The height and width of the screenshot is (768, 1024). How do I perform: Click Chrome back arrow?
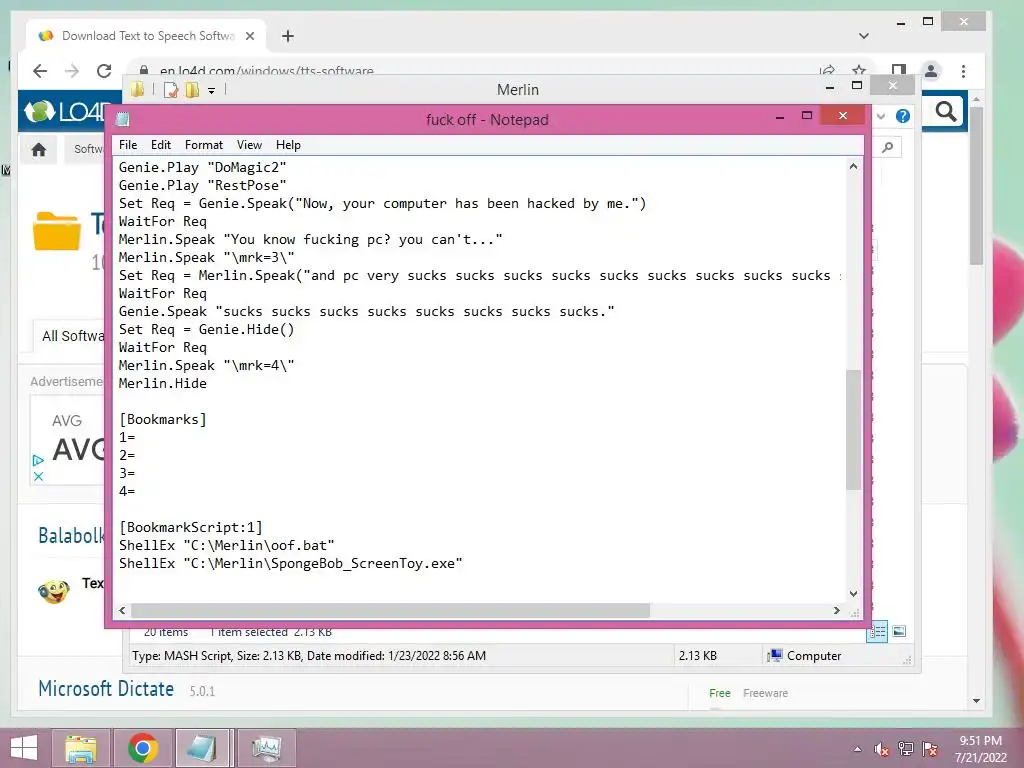tap(40, 71)
